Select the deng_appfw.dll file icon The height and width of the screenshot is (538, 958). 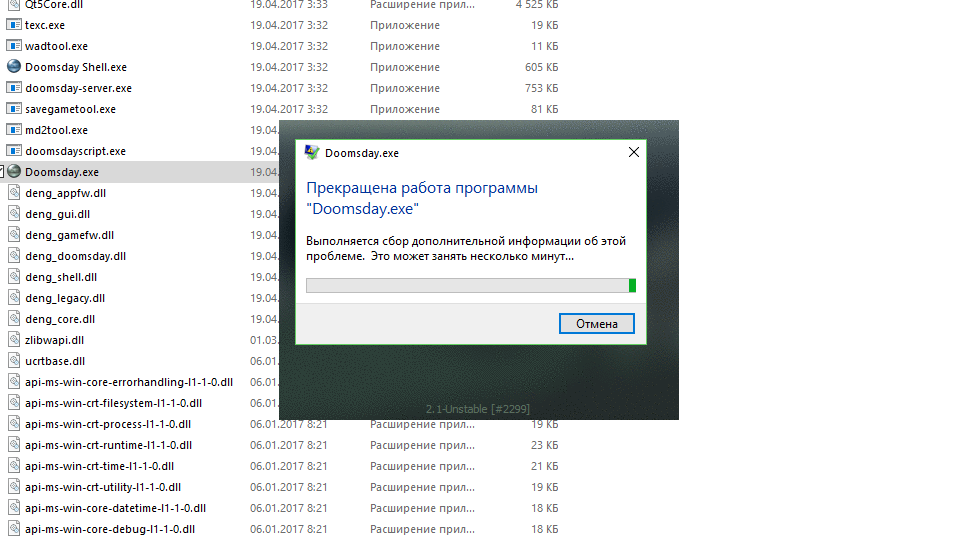pos(14,193)
